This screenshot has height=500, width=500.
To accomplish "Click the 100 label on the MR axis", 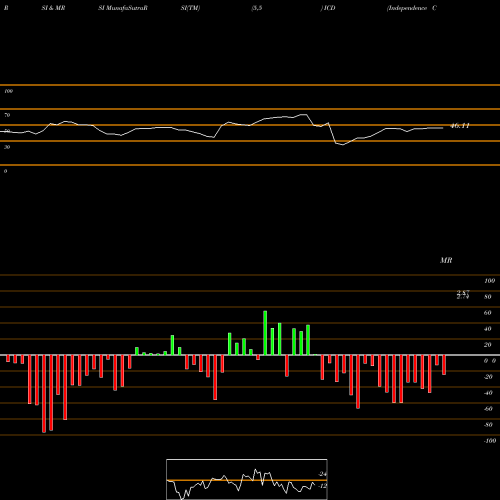I will (x=489, y=281).
